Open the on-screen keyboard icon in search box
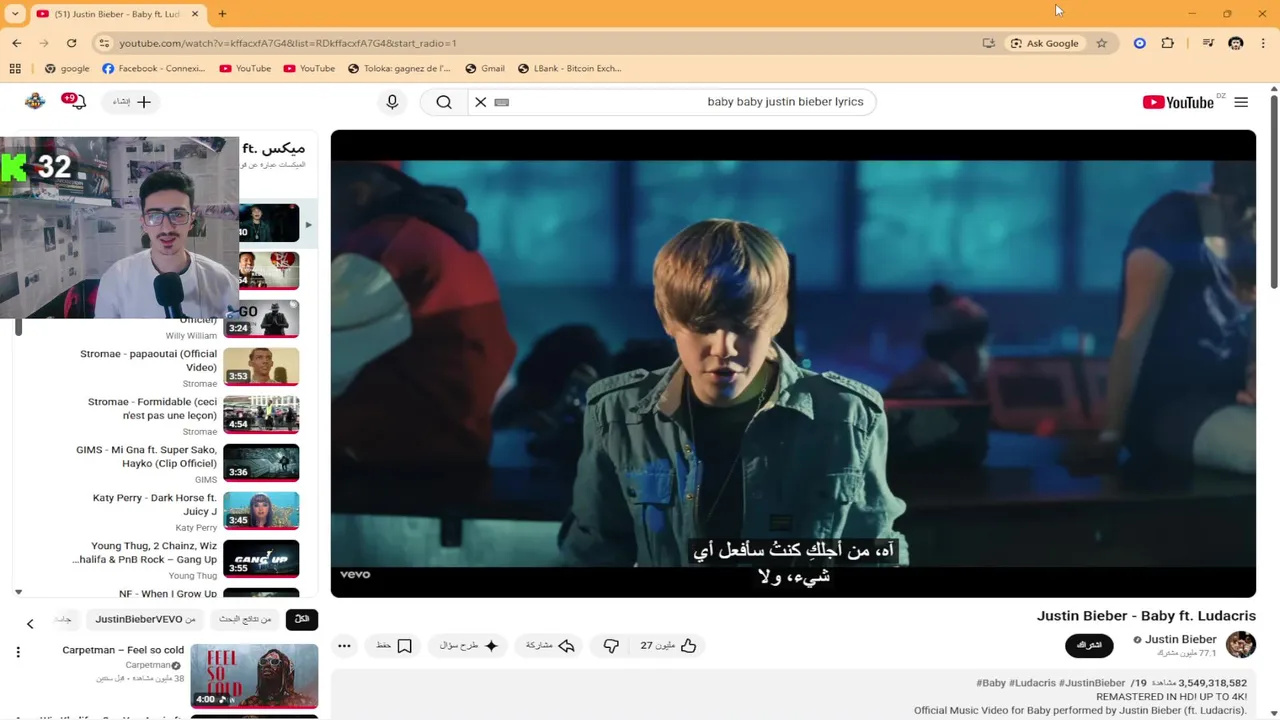Viewport: 1280px width, 720px height. click(502, 102)
